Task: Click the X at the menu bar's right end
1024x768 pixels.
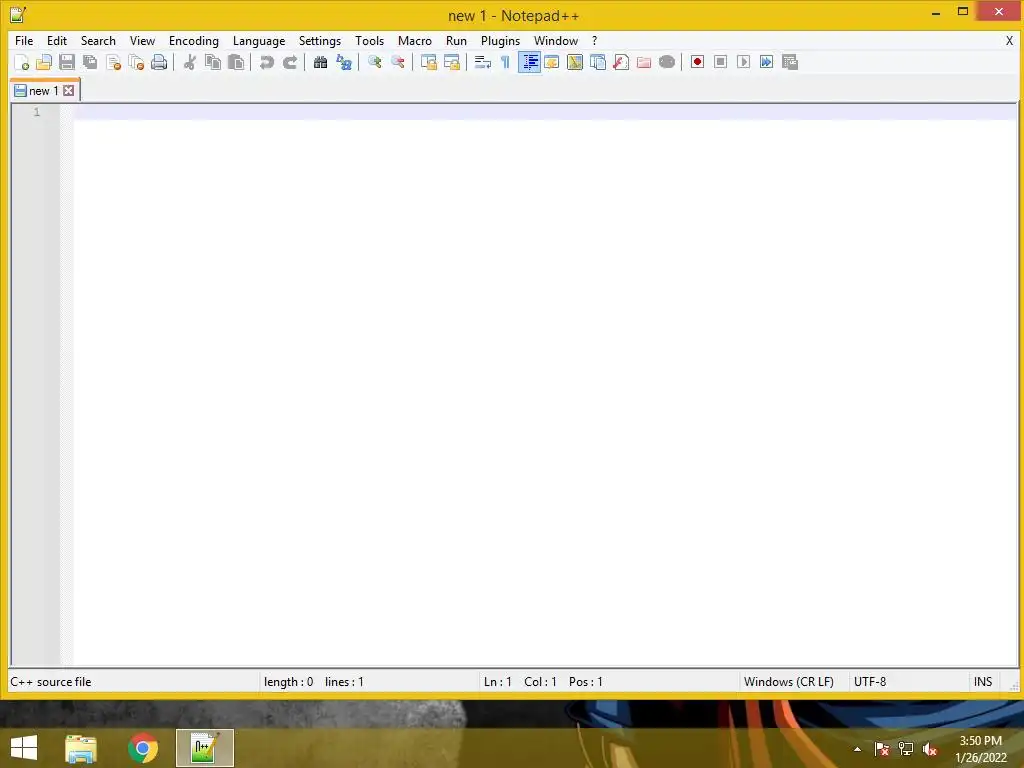Action: (1009, 40)
